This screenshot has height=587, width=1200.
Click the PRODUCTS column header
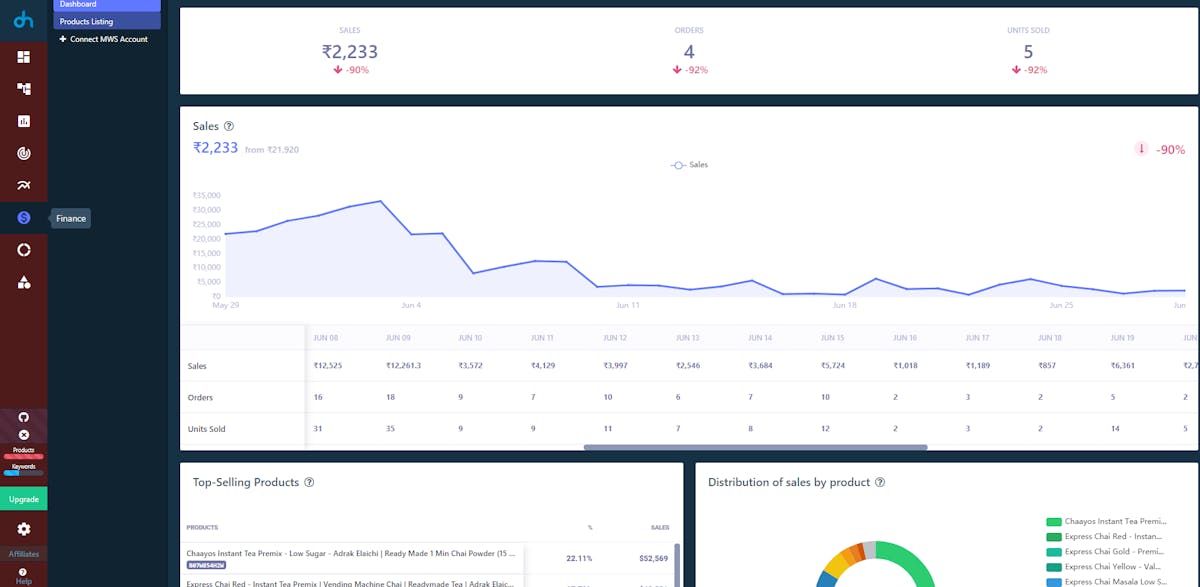(x=202, y=527)
